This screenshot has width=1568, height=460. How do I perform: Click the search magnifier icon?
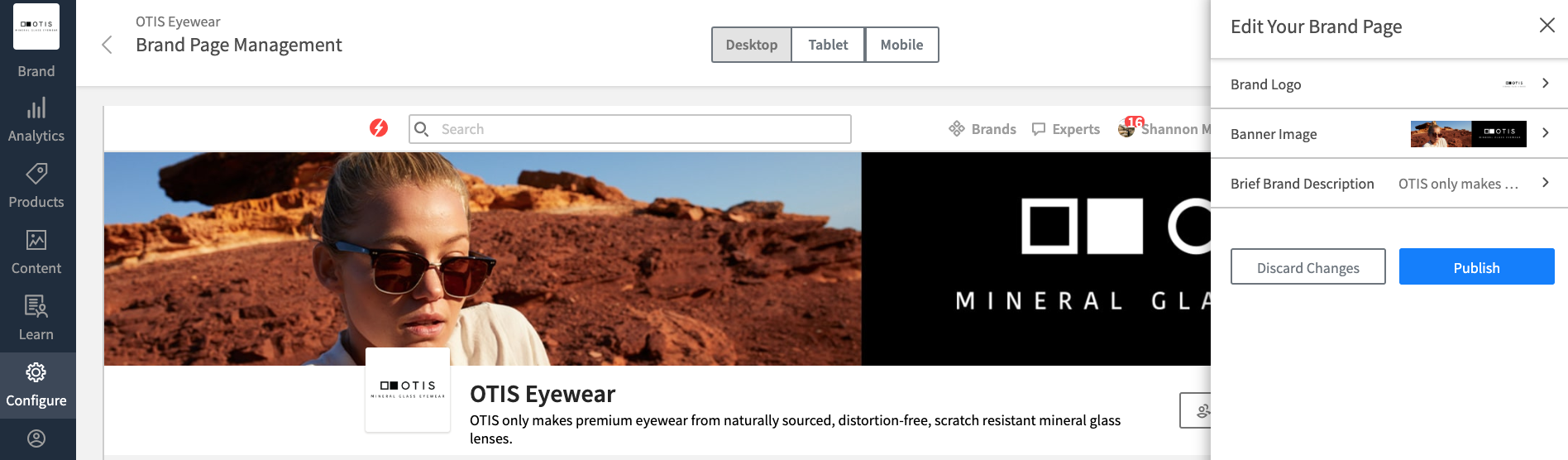pyautogui.click(x=422, y=129)
